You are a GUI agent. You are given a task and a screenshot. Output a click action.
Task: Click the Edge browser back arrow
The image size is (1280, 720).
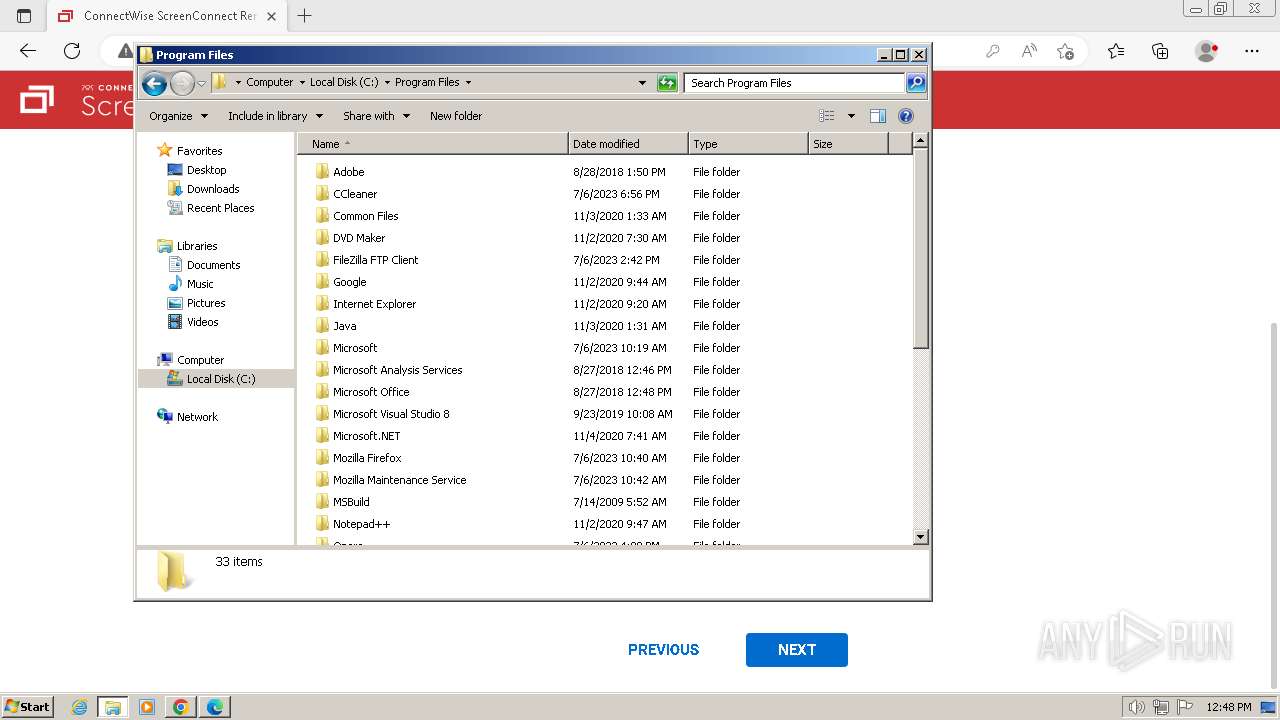pyautogui.click(x=28, y=51)
